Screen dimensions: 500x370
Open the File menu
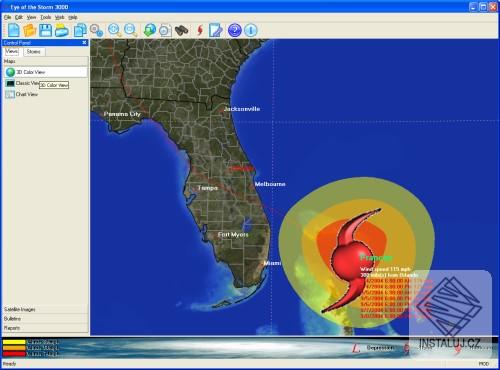click(x=8, y=17)
